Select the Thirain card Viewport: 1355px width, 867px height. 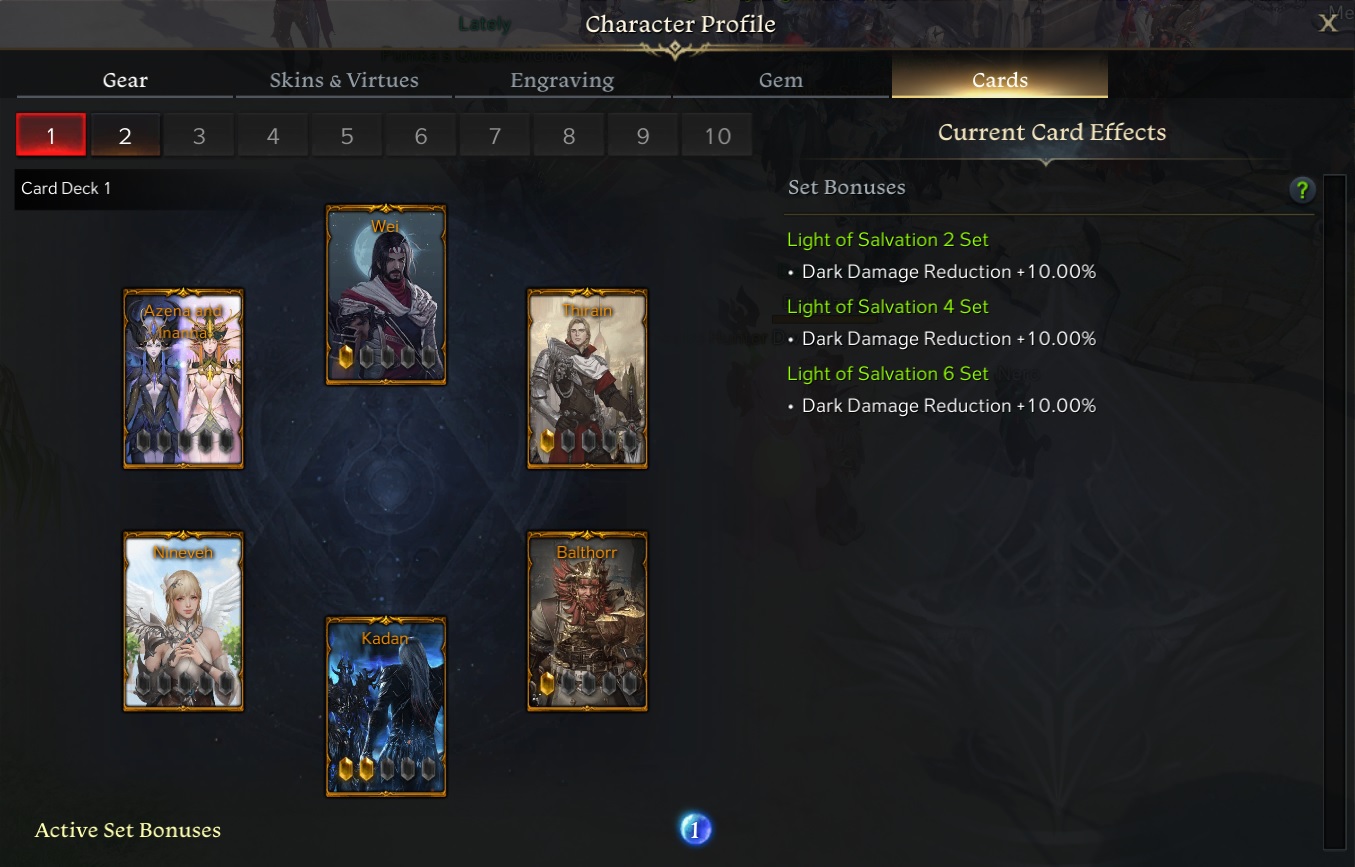point(588,379)
